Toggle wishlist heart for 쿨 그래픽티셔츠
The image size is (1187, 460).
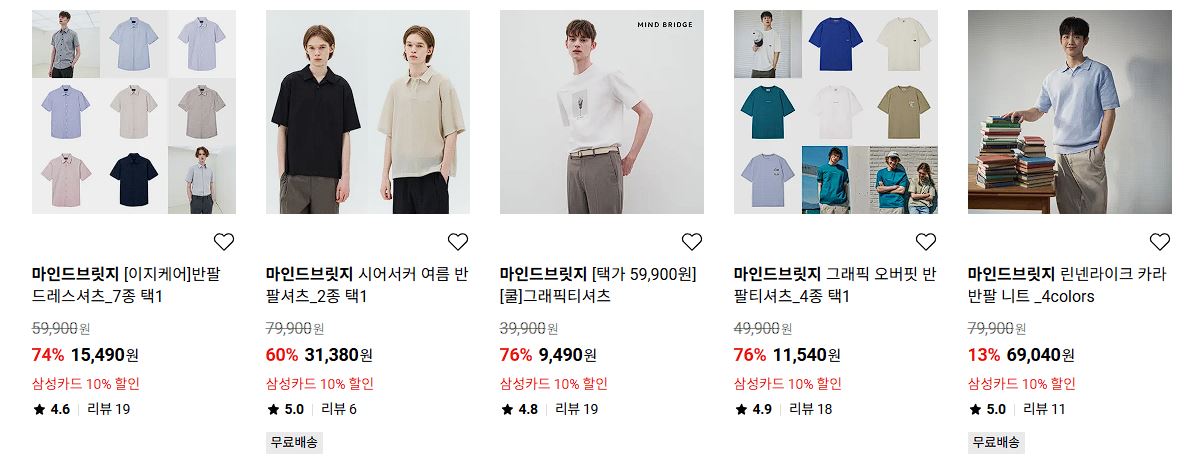pyautogui.click(x=691, y=242)
